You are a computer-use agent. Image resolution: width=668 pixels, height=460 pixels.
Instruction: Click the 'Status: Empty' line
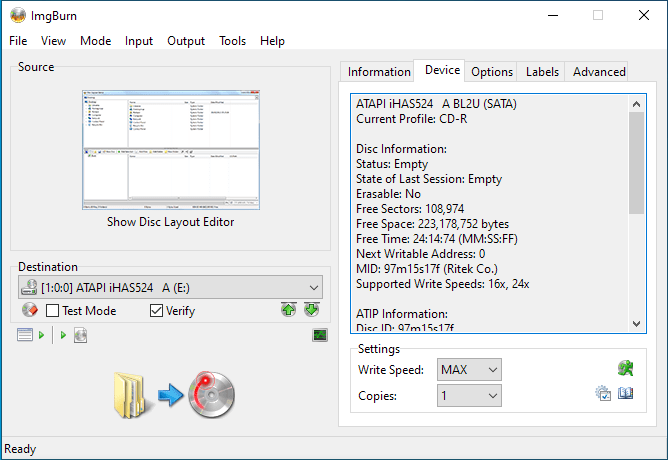click(x=392, y=164)
